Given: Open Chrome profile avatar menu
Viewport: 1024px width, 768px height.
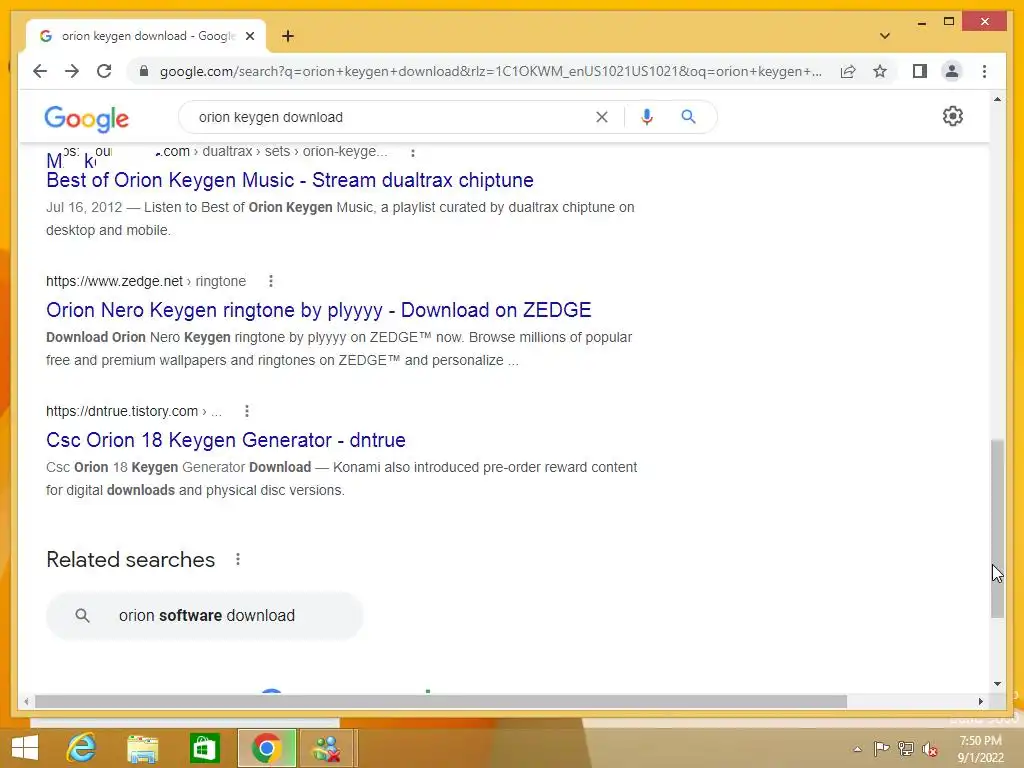Looking at the screenshot, I should coord(952,71).
